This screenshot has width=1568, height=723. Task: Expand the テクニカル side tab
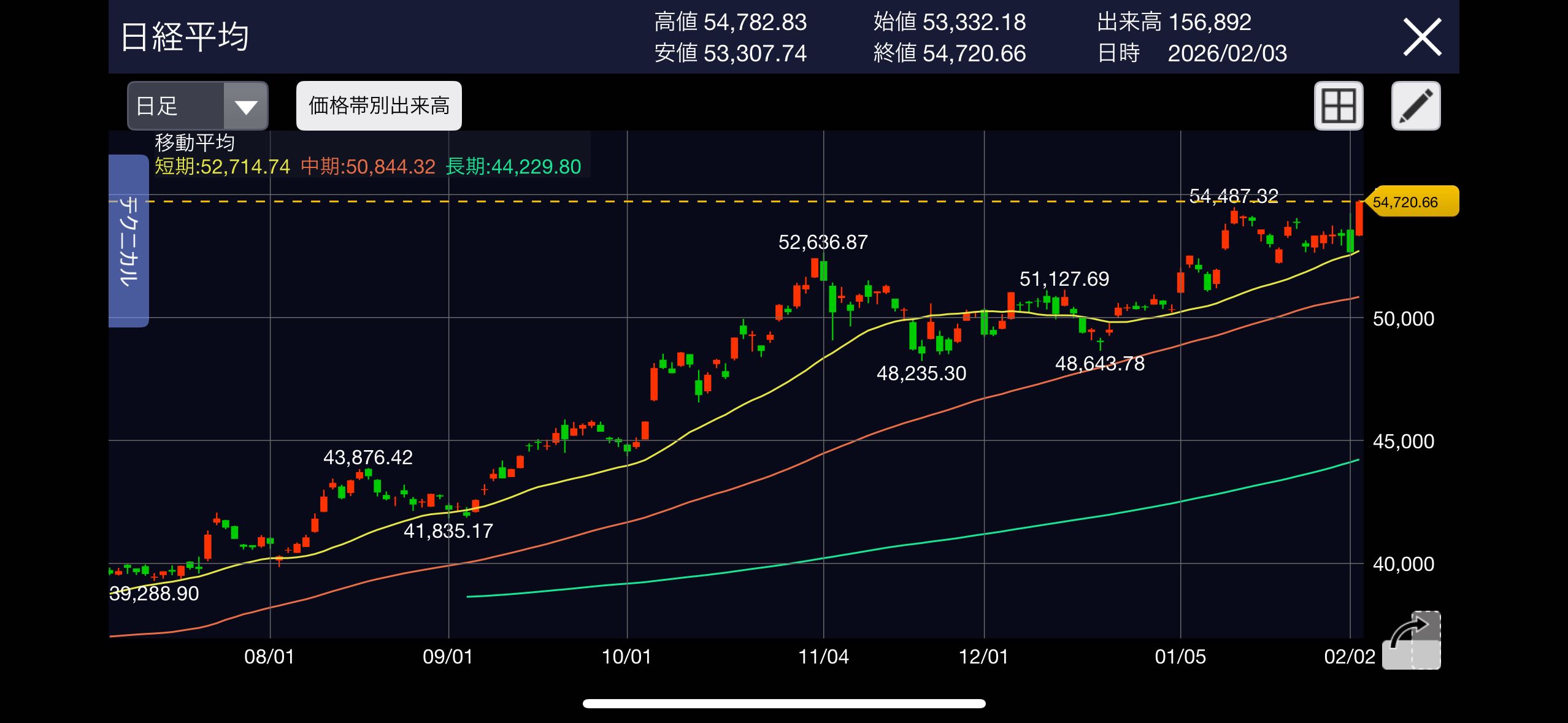pyautogui.click(x=129, y=240)
